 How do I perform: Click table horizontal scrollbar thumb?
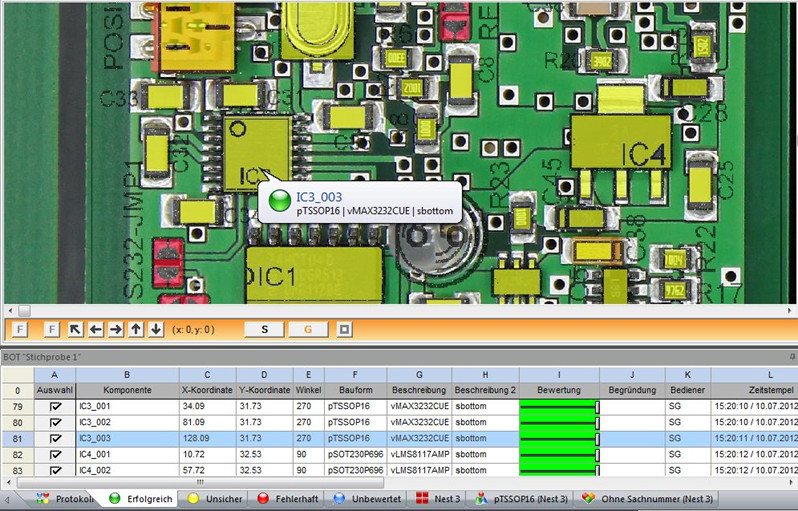point(201,482)
